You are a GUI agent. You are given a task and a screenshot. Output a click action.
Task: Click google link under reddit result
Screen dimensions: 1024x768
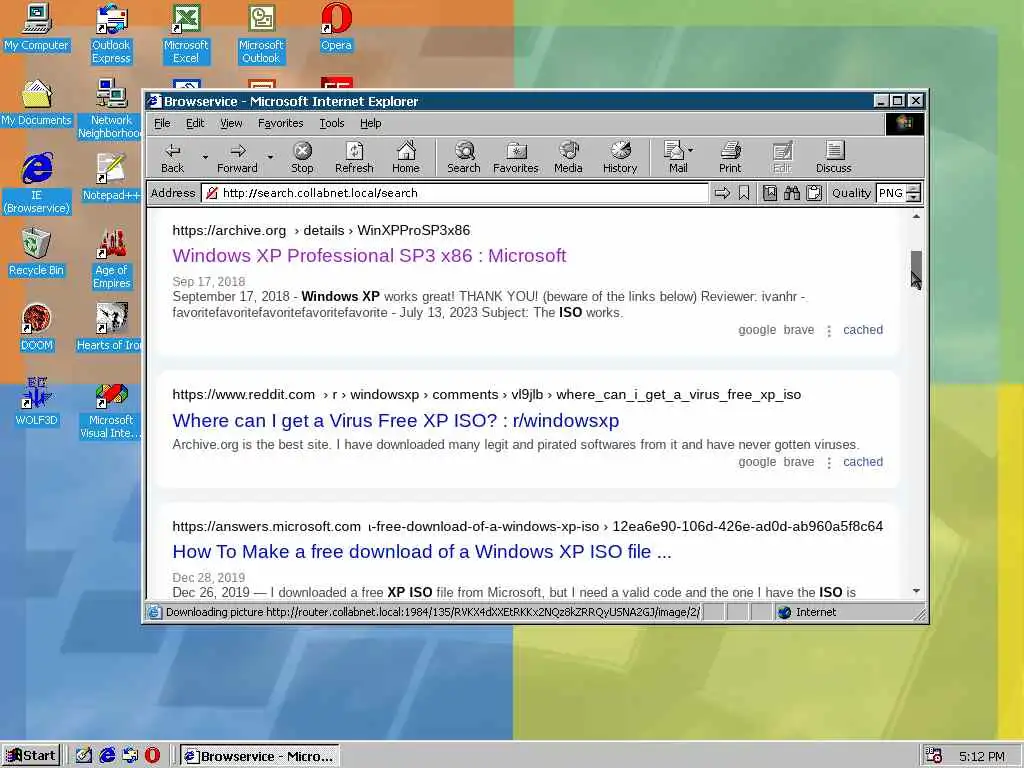[757, 462]
